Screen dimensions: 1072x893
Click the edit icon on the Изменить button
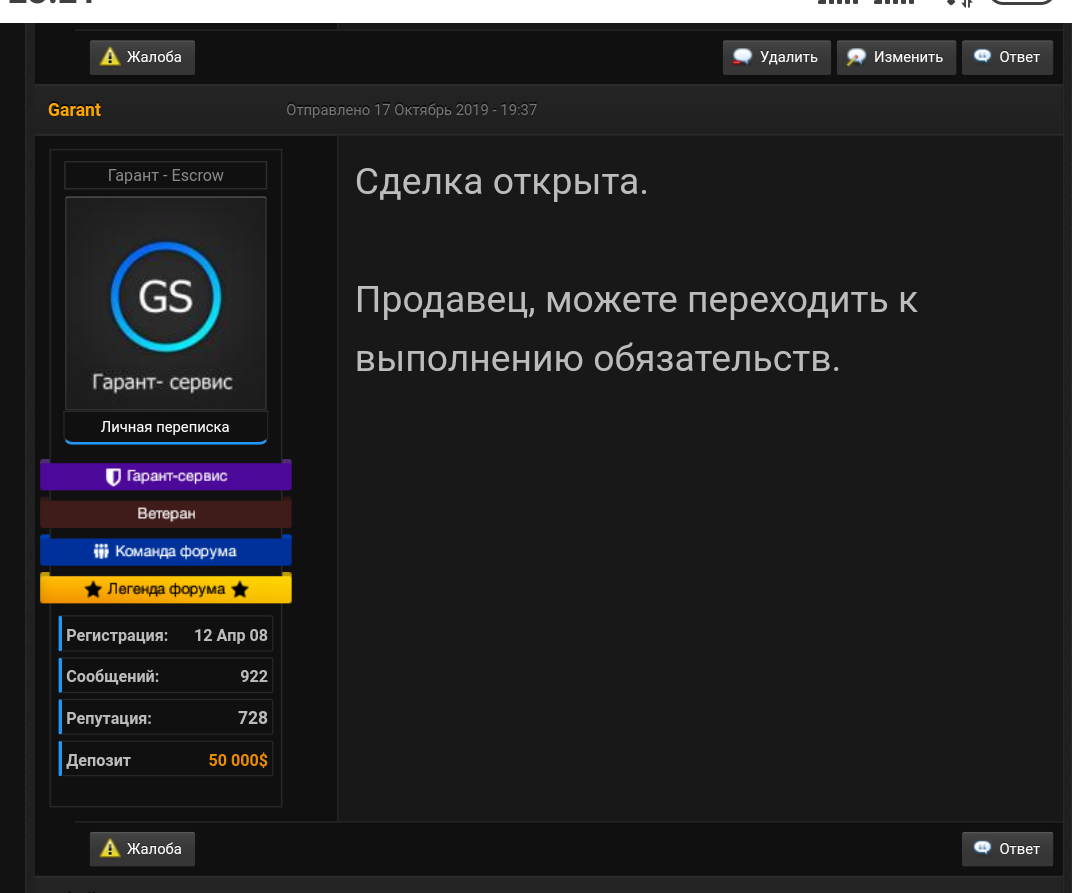click(x=856, y=57)
